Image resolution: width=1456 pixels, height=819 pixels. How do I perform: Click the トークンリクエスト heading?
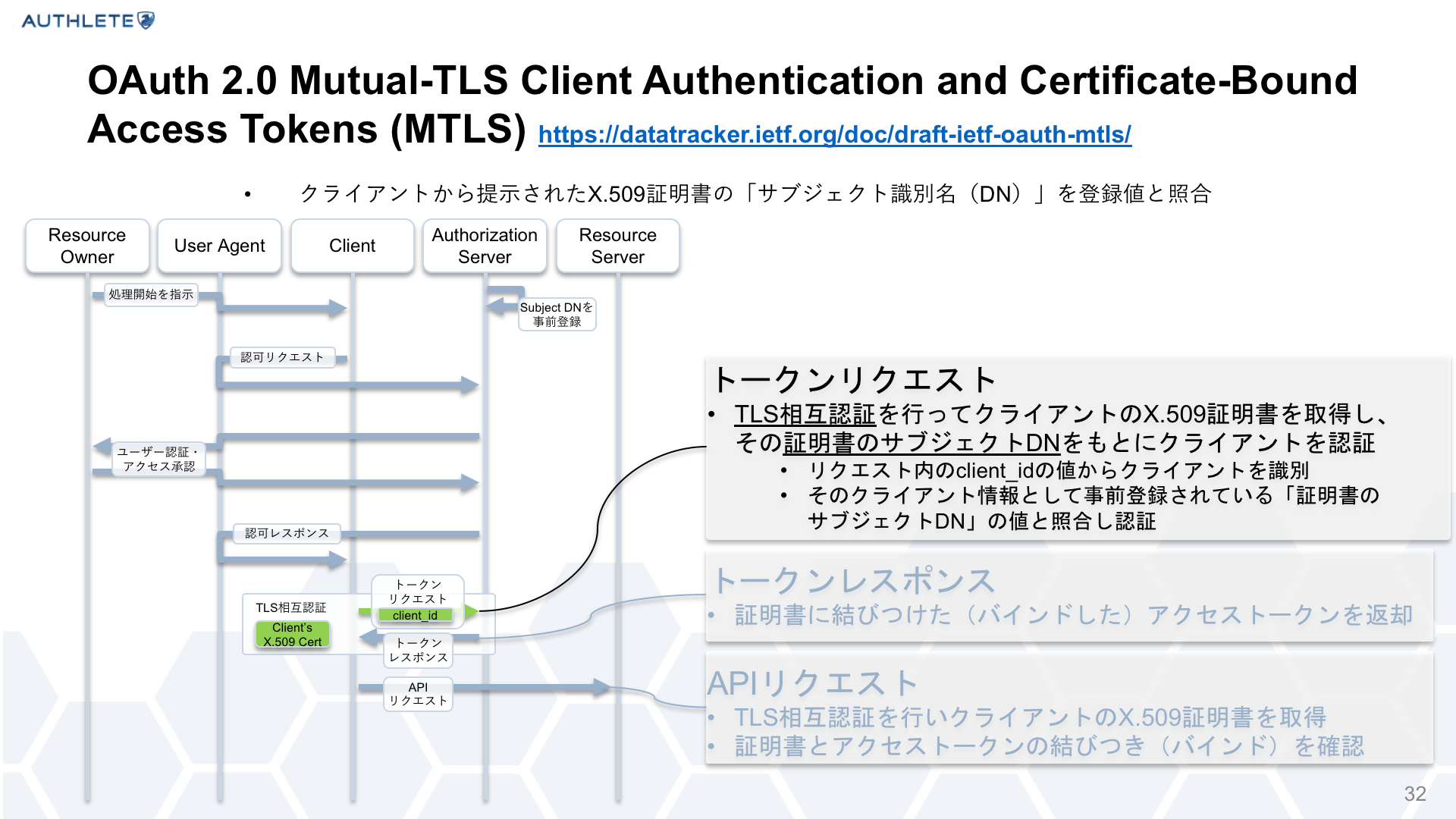pyautogui.click(x=853, y=379)
